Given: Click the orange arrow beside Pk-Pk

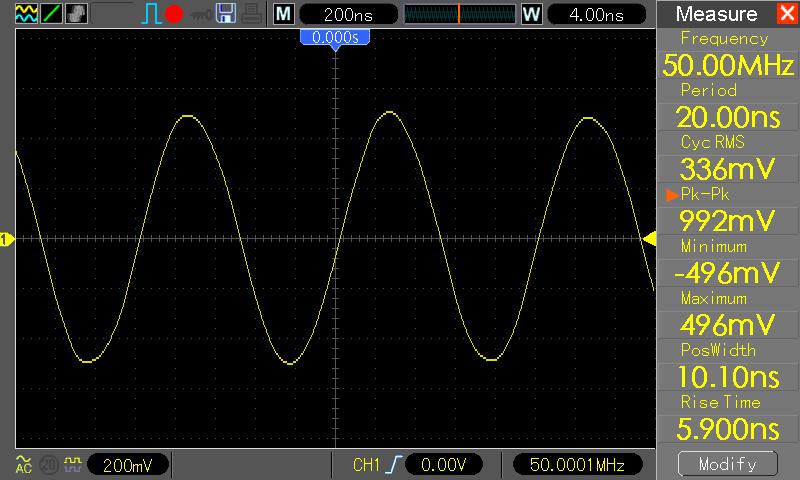Looking at the screenshot, I should click(x=672, y=194).
